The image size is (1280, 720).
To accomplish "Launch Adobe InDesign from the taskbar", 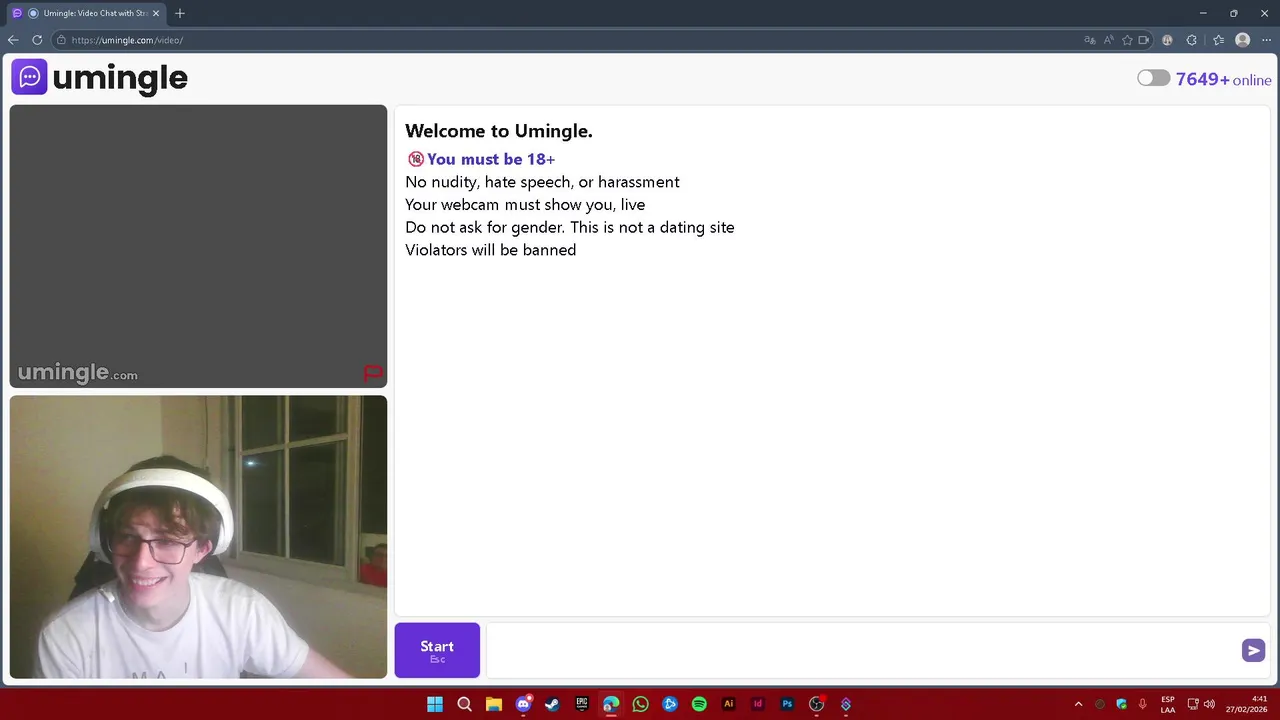I will tap(758, 704).
